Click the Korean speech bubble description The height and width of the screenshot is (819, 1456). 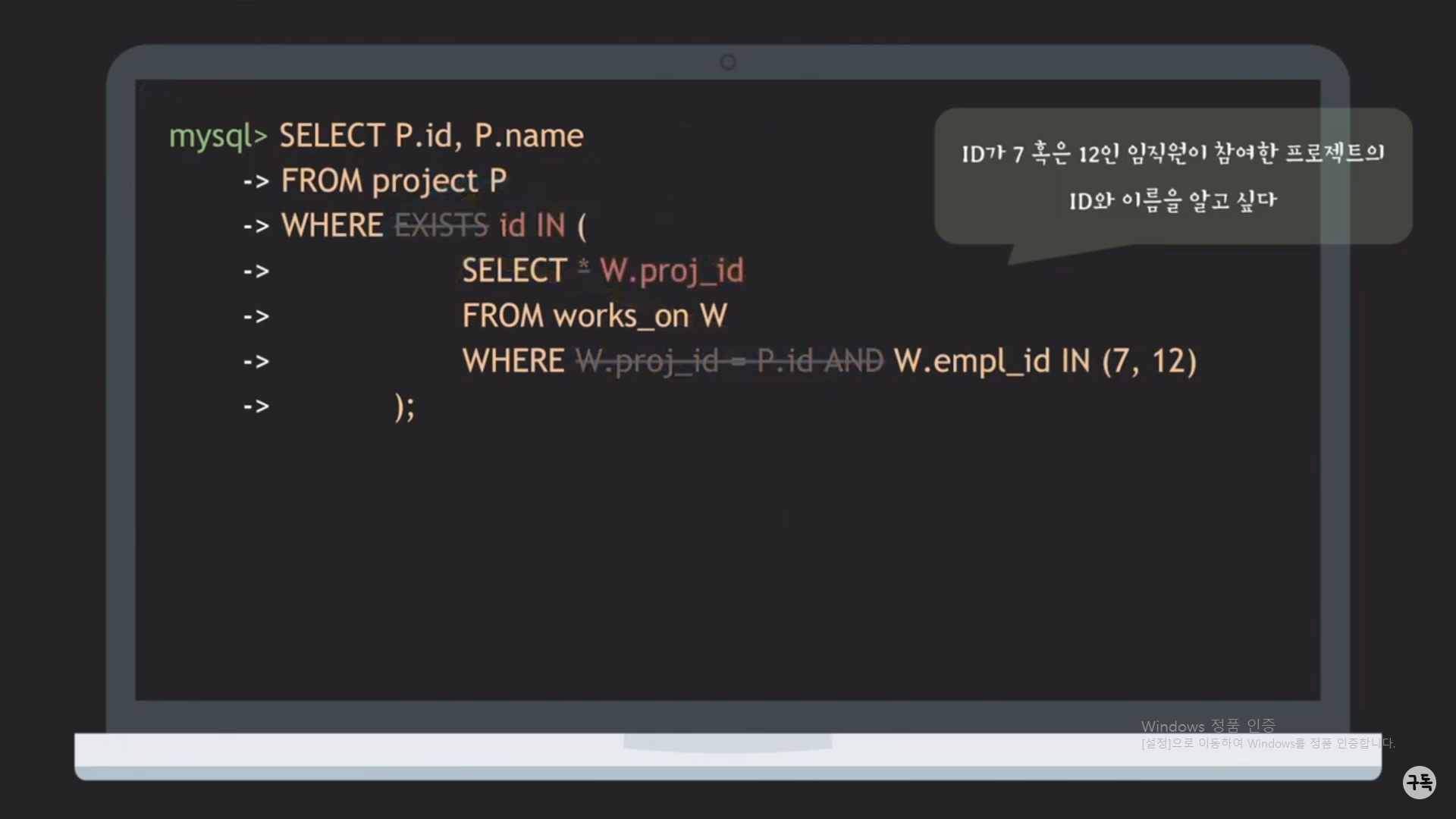pos(1172,176)
